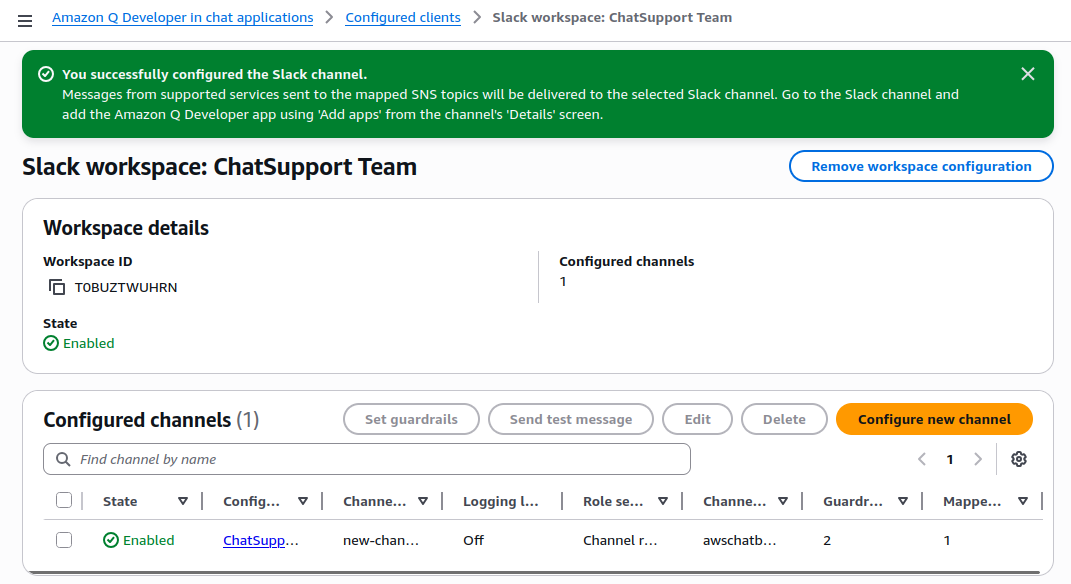Go to previous page of channels
Viewport: 1071px width, 584px height.
point(922,459)
